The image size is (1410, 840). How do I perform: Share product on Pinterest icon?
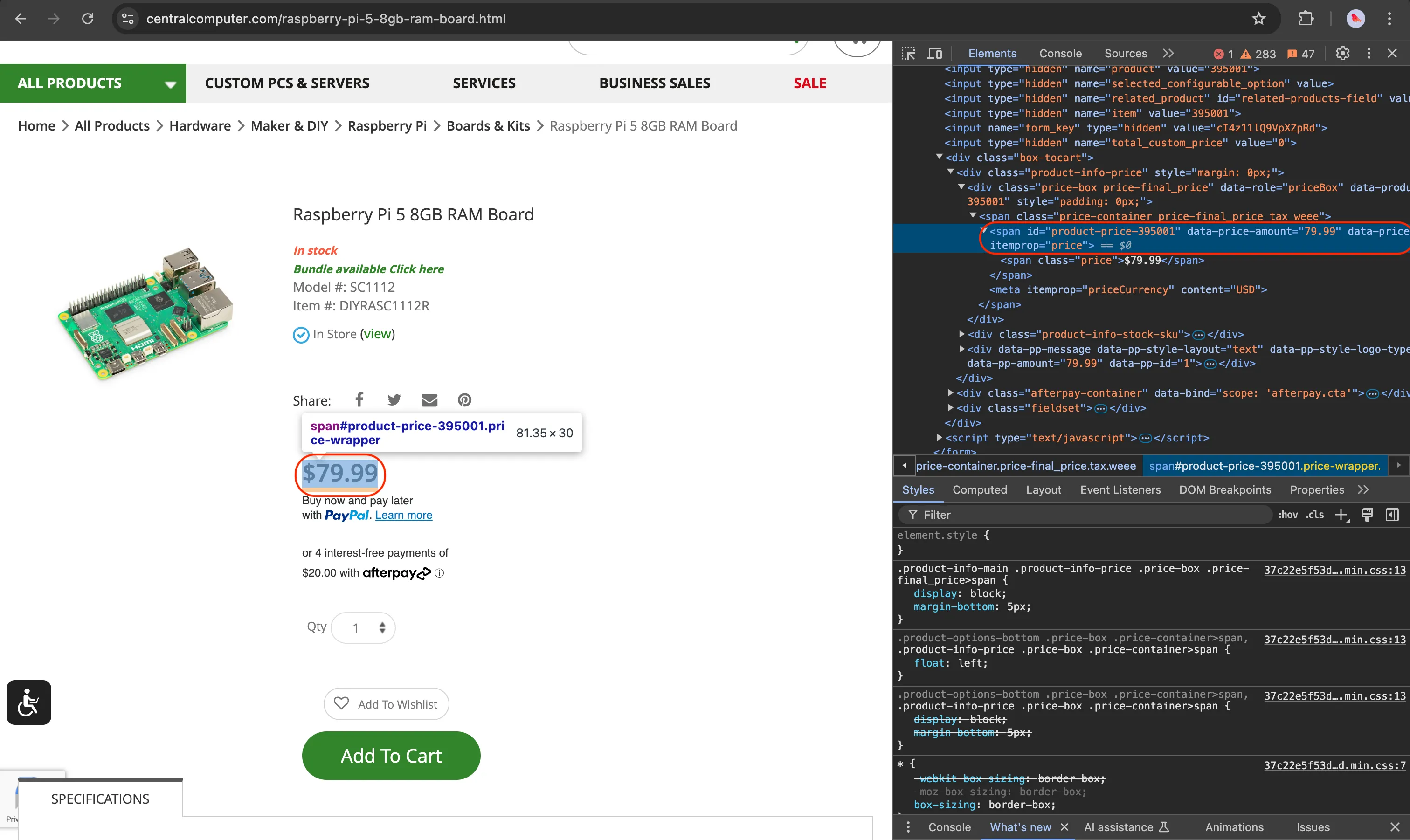pyautogui.click(x=464, y=400)
